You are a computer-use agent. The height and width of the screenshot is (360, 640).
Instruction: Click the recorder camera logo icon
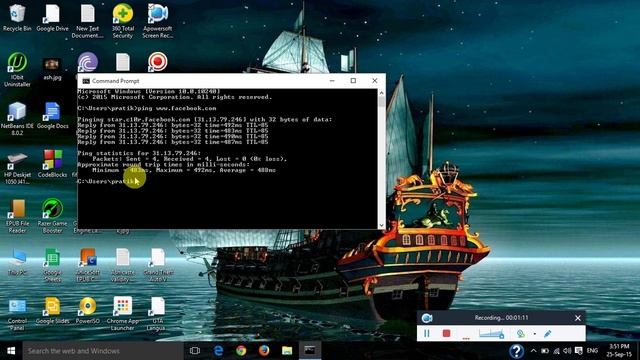pyautogui.click(x=427, y=318)
